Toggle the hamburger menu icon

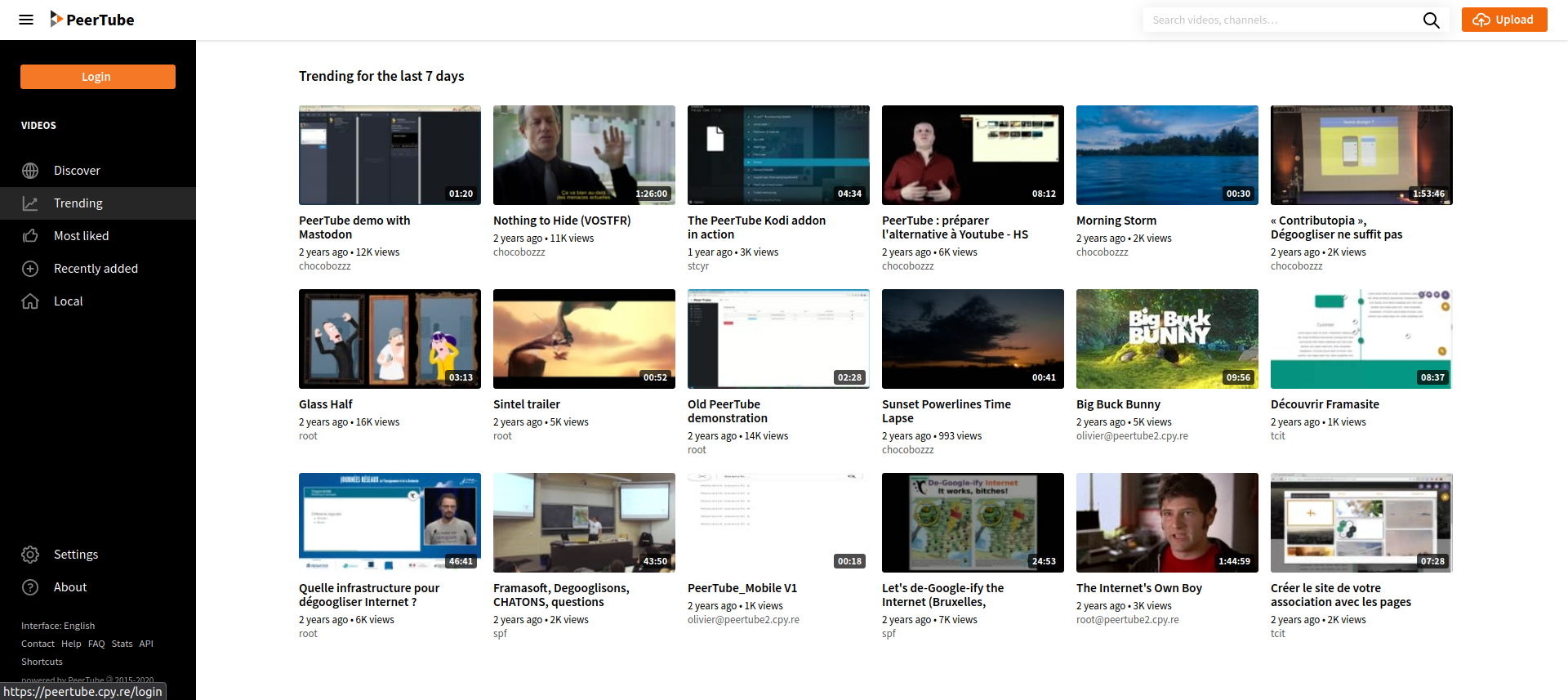click(x=26, y=20)
